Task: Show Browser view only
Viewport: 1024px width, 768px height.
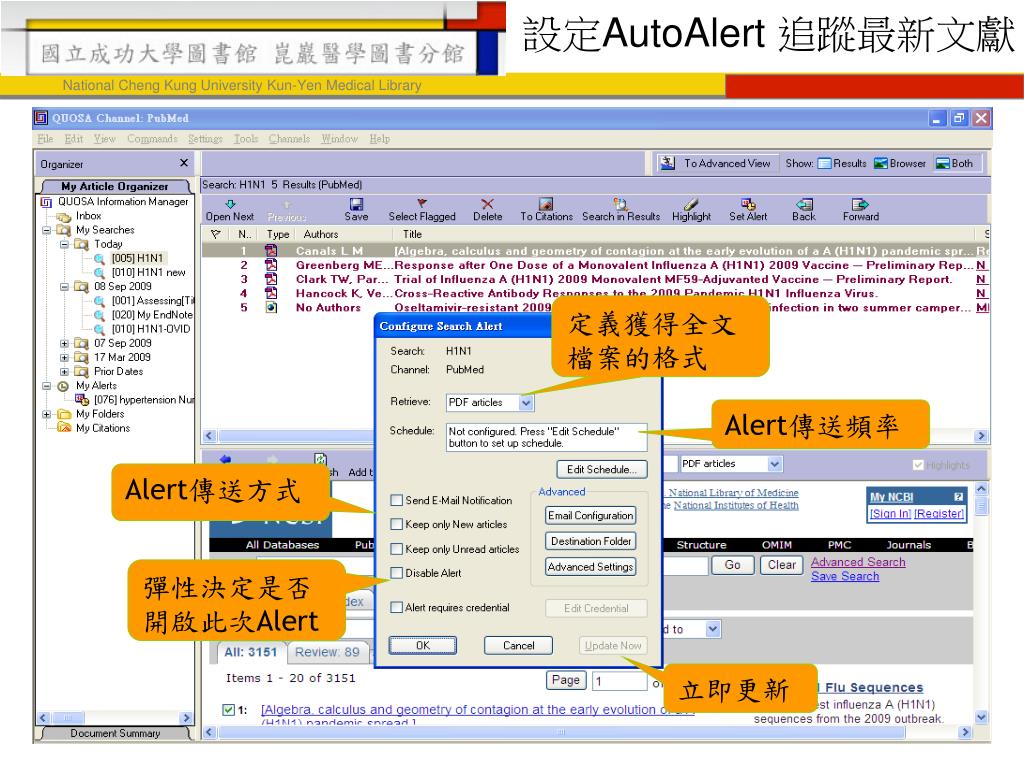Action: [x=900, y=163]
